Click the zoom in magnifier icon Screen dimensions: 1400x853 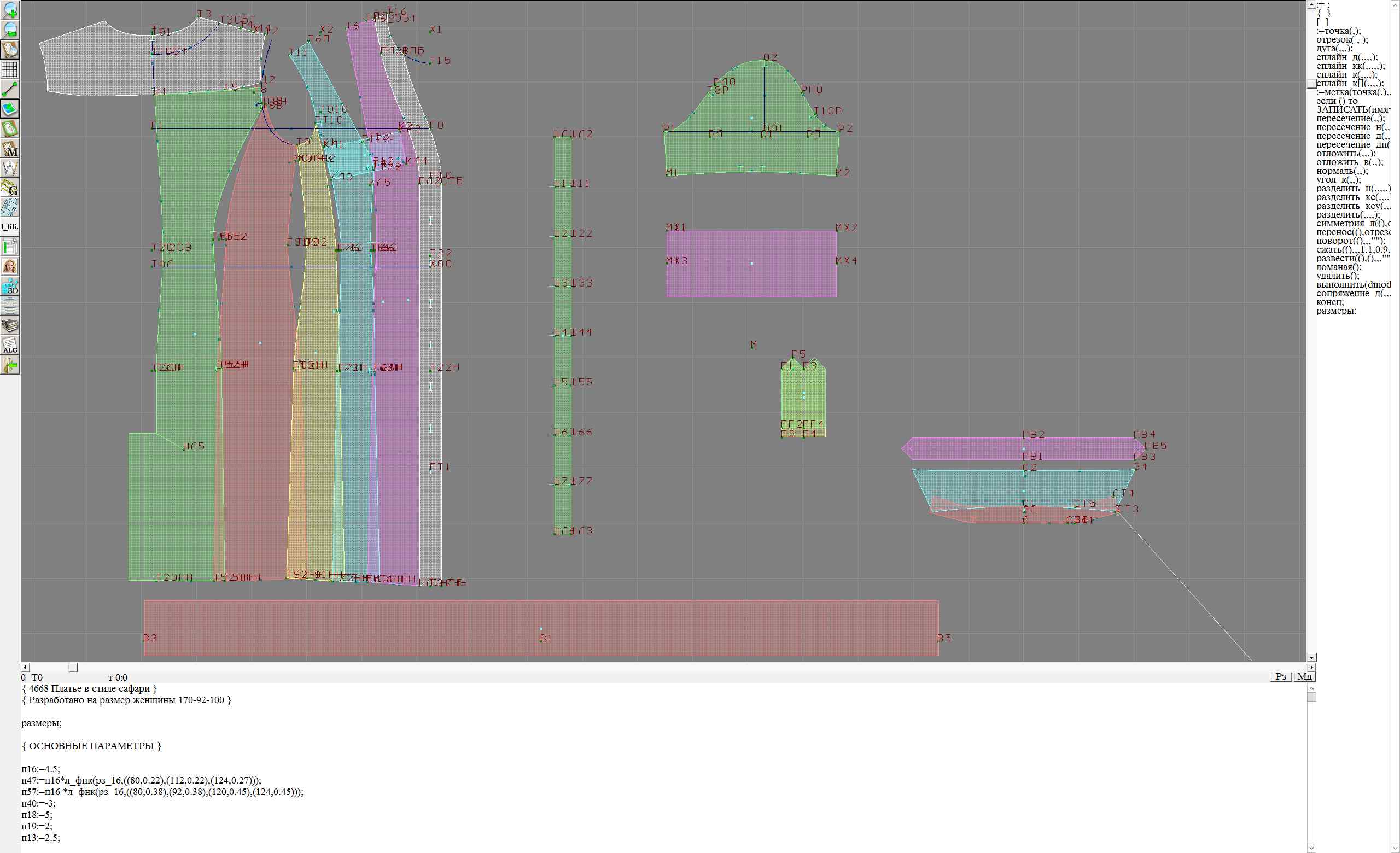(x=10, y=10)
